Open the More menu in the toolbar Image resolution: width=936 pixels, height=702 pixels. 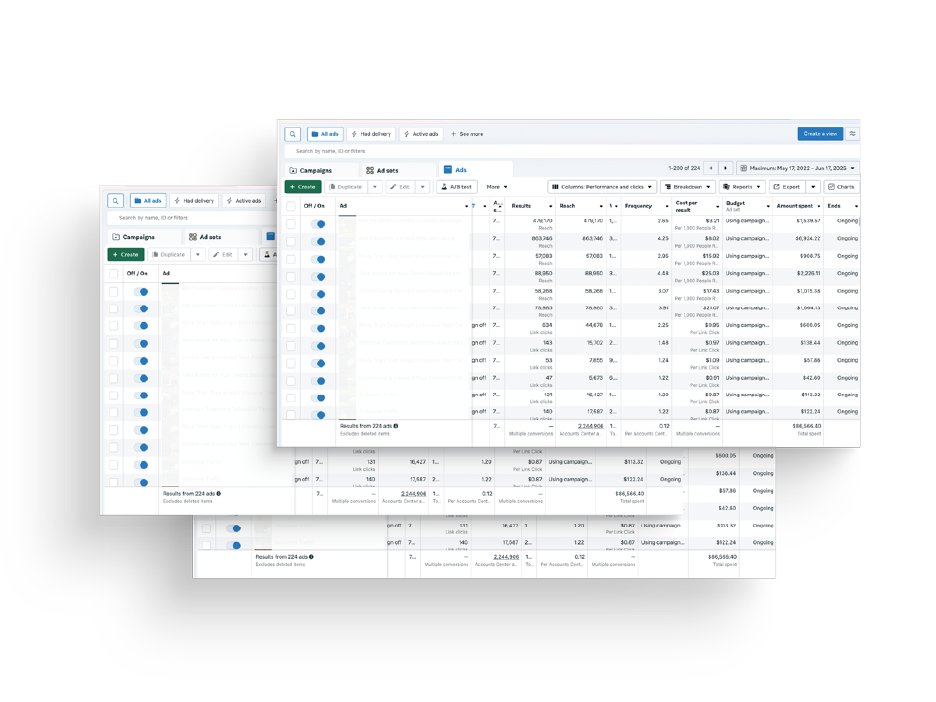(497, 187)
